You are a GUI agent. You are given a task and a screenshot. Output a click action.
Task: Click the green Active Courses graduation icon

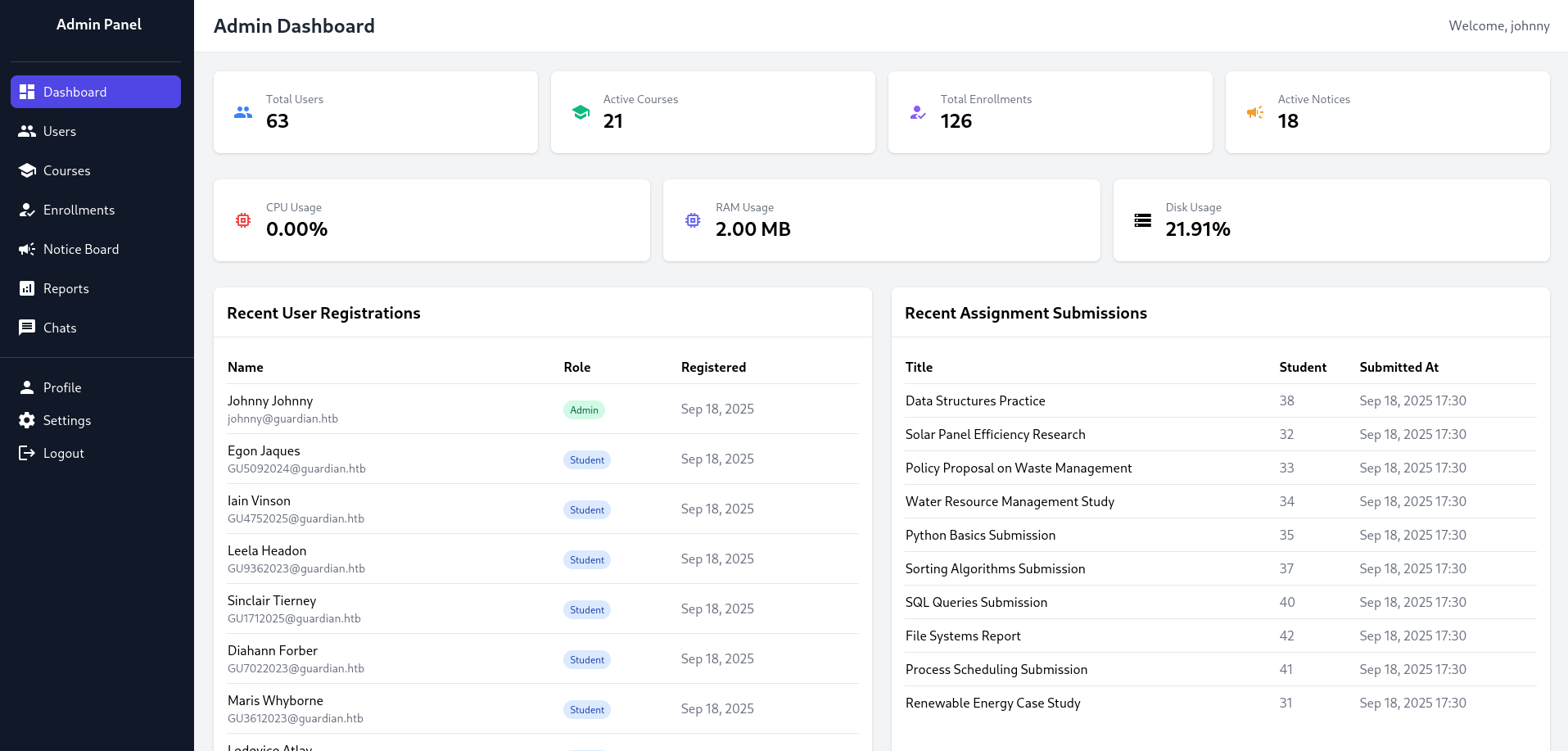(x=581, y=112)
